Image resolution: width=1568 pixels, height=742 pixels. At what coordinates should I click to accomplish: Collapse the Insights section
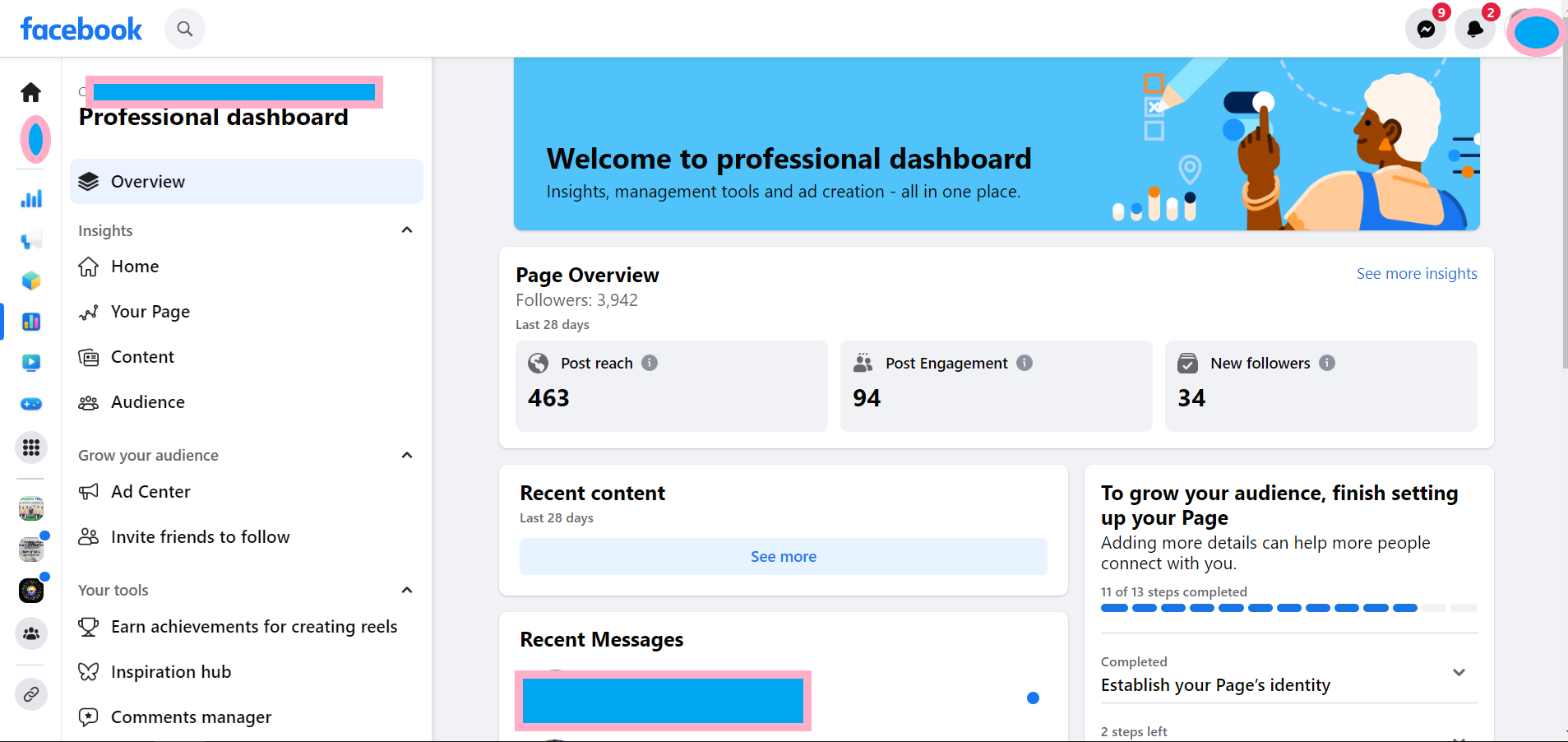[x=406, y=230]
